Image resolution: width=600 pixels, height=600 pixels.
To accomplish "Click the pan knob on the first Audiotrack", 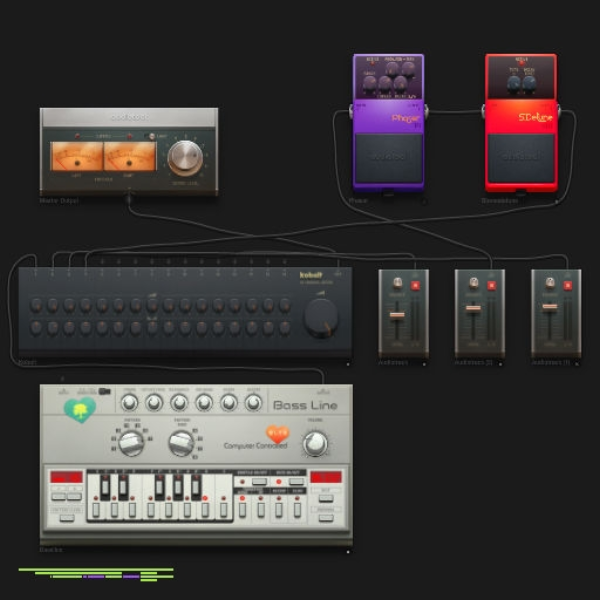I will [x=398, y=283].
